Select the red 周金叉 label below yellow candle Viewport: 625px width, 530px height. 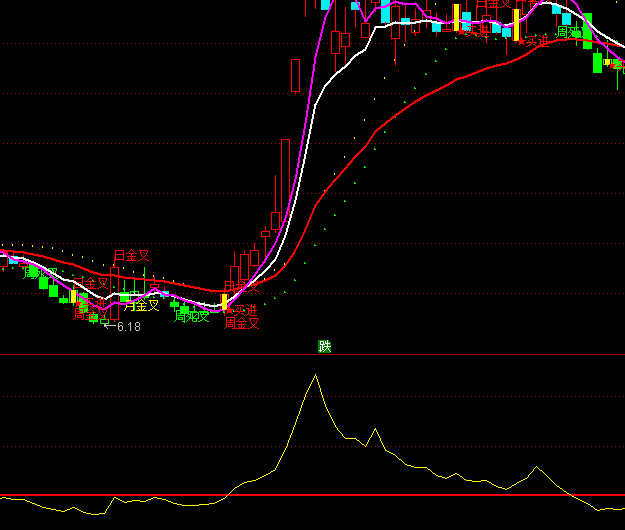coord(242,323)
